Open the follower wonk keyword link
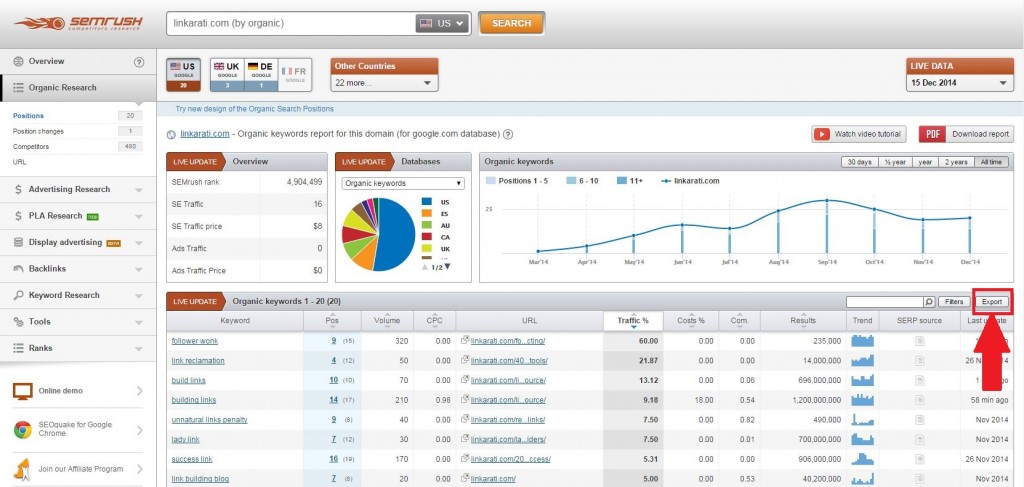1024x487 pixels. click(x=195, y=341)
